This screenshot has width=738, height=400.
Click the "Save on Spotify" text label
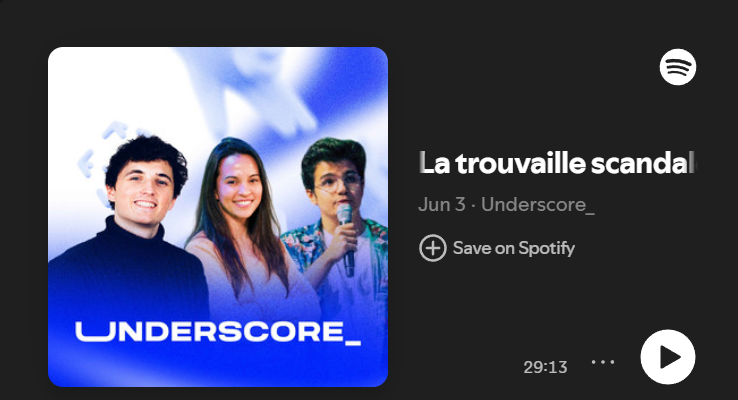point(514,248)
